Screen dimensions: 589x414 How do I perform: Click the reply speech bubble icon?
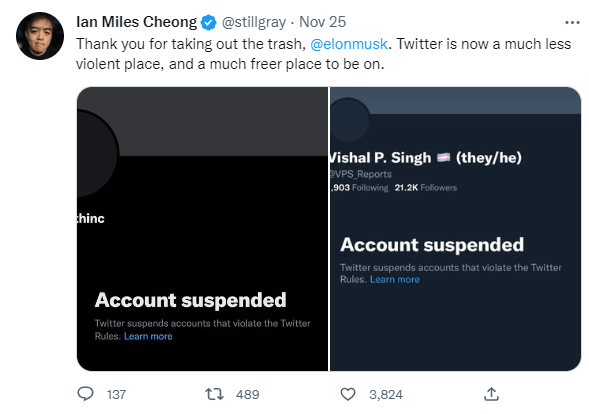coord(85,394)
